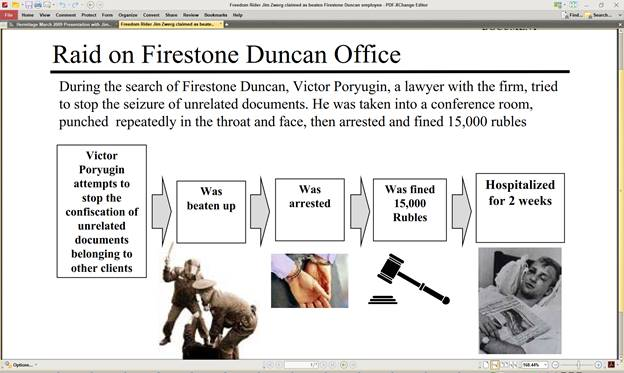Open the File menu
The height and width of the screenshot is (373, 624).
[9, 15]
